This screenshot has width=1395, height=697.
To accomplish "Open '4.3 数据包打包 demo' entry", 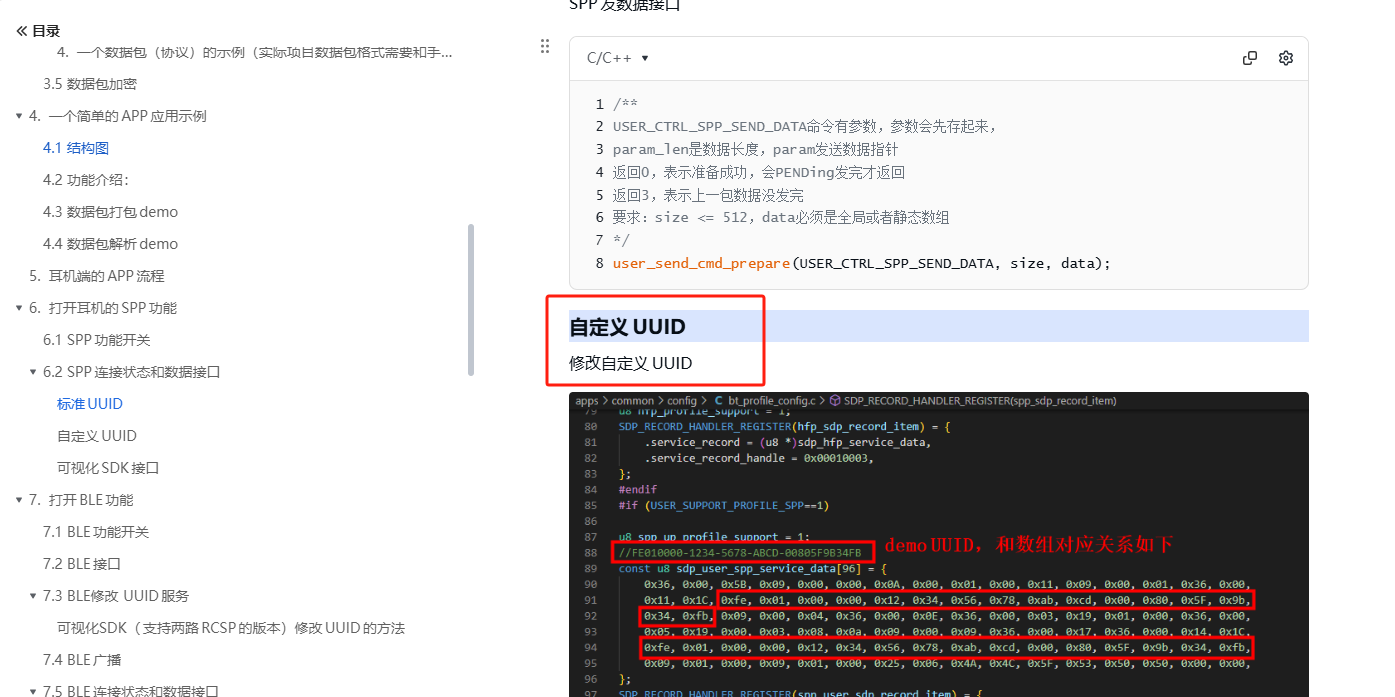I will (x=110, y=212).
